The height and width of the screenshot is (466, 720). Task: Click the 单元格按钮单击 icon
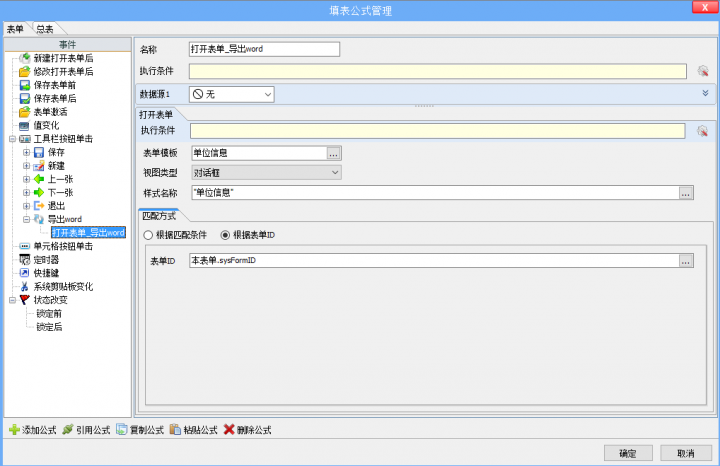(x=24, y=247)
